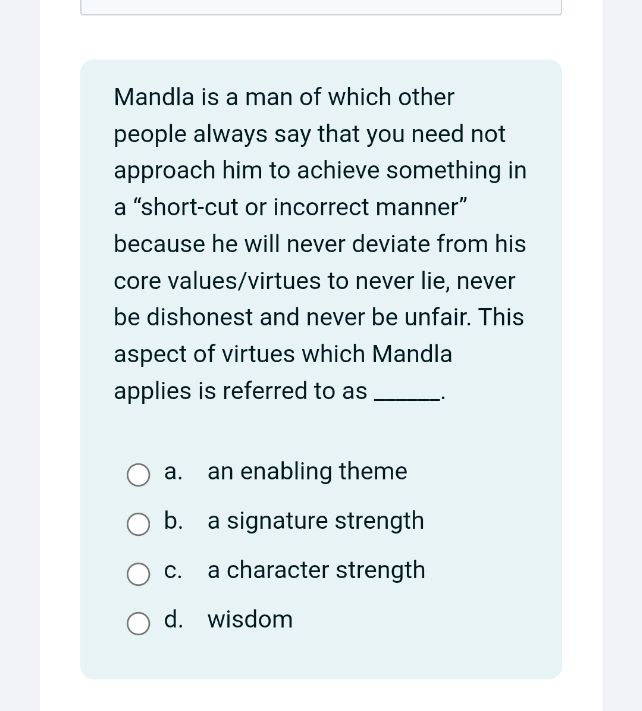Click the question paragraph starting 'Mandla is a man'
Screen dimensions: 642x711
click(320, 243)
